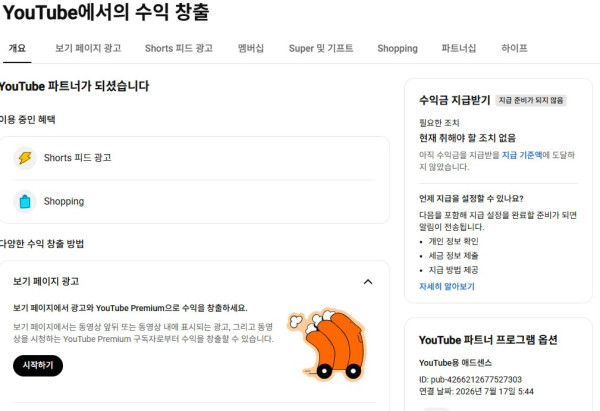600x411 pixels.
Task: Switch to the Shopping tab
Action: (x=397, y=48)
